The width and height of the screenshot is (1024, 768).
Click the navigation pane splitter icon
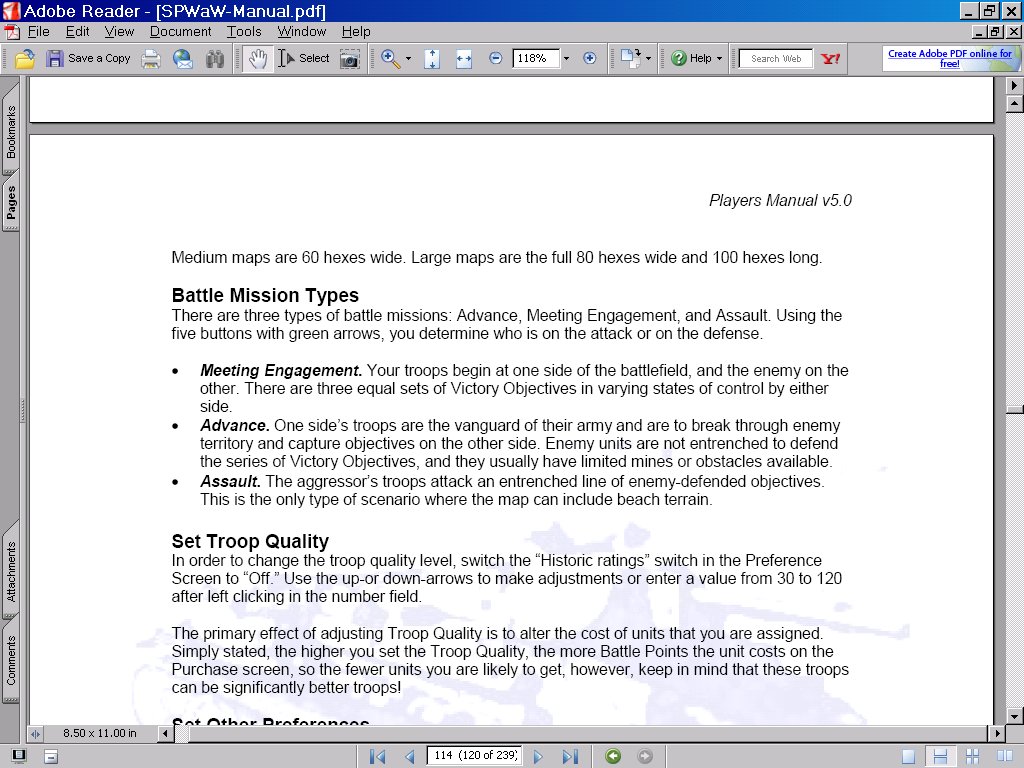35,734
